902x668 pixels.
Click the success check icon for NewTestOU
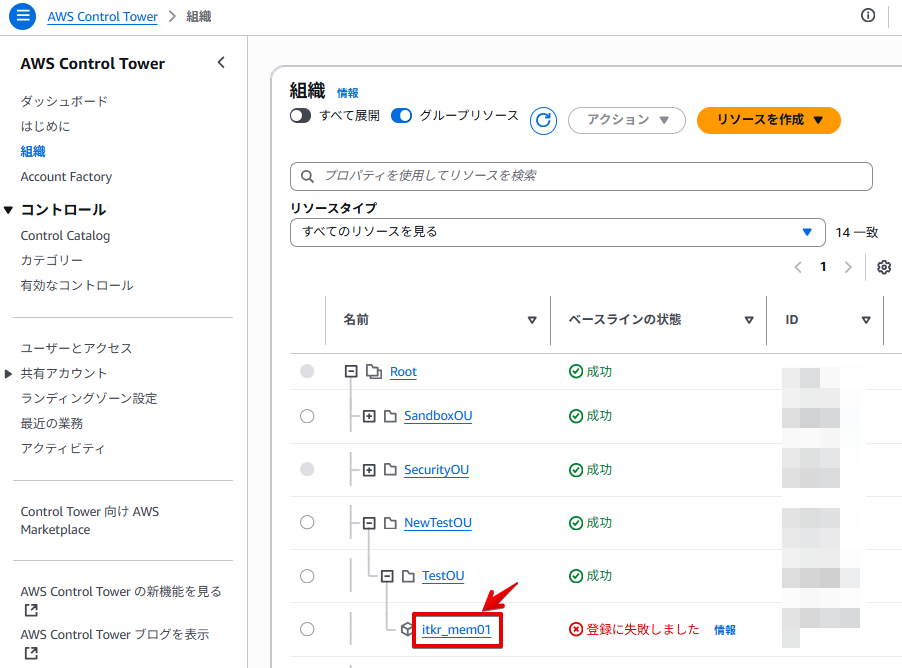575,523
